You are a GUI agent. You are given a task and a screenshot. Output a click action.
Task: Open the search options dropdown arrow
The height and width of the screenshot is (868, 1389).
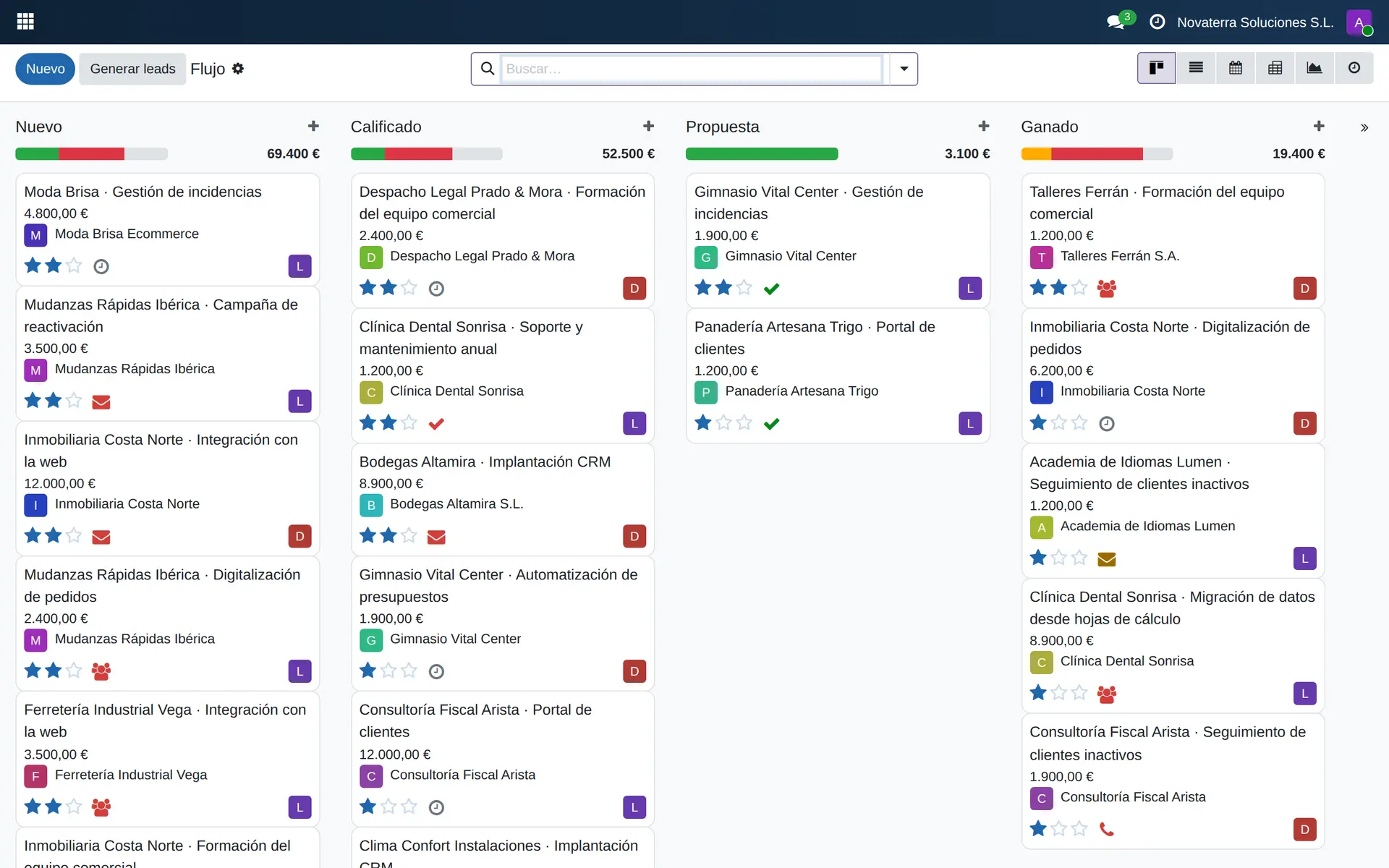pos(904,69)
